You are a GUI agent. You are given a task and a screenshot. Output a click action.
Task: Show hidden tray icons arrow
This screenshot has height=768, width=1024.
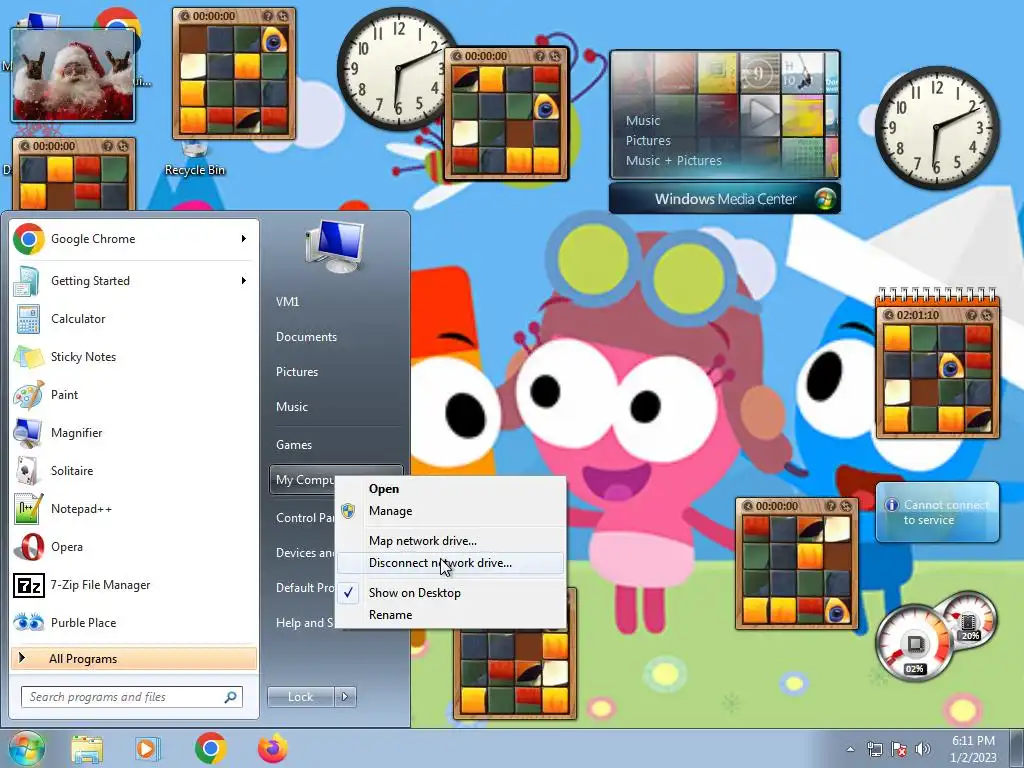point(850,749)
